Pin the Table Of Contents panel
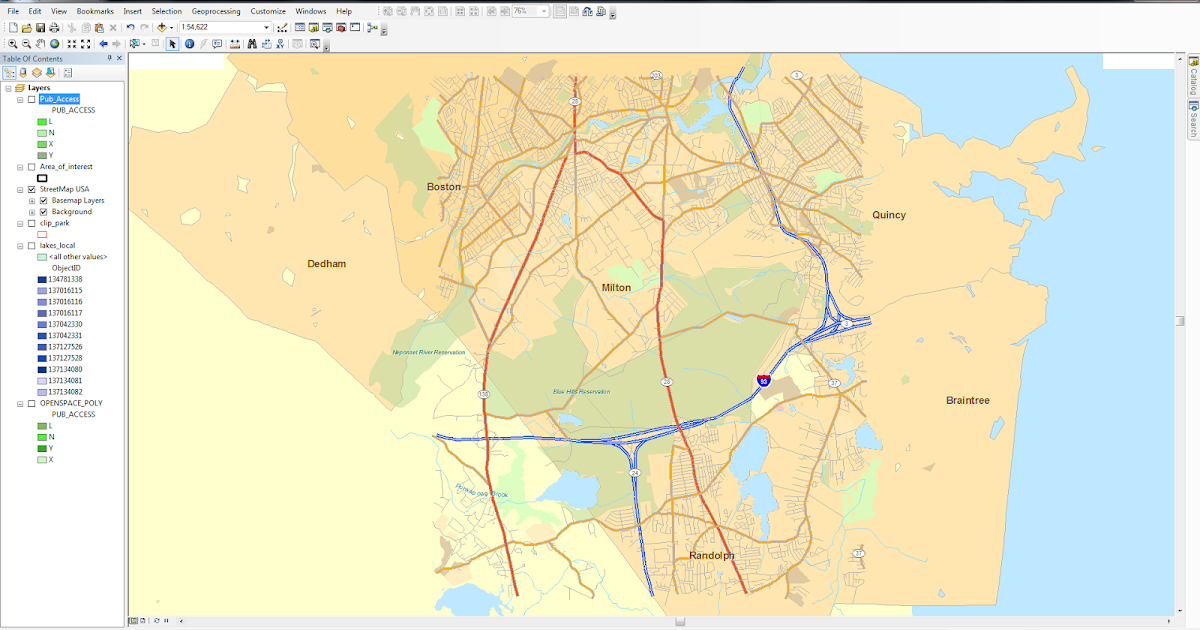 [107, 58]
